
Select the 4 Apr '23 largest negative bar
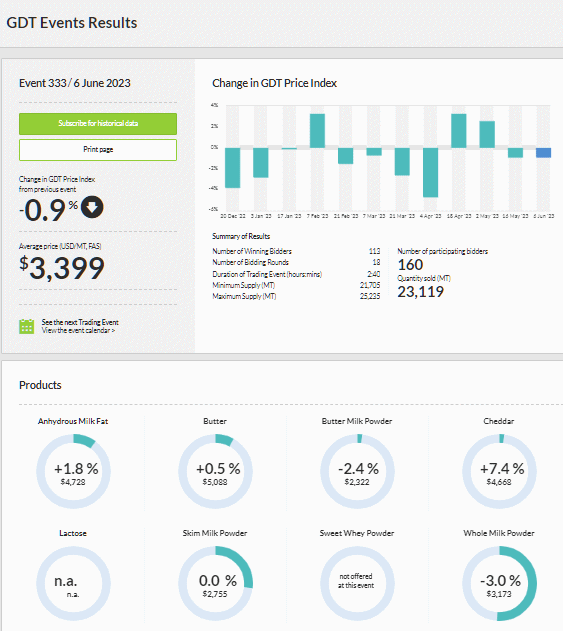pos(431,172)
